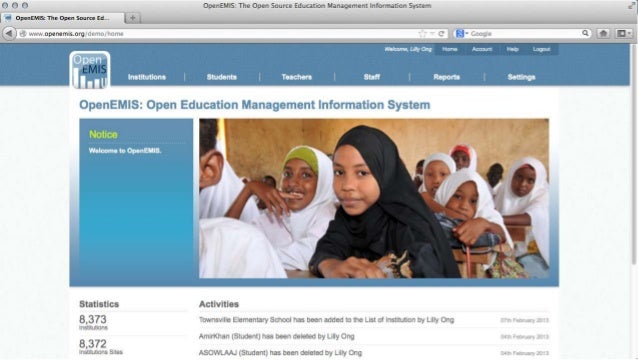Click the site identity icon by URL
638x360 pixels.
click(x=23, y=34)
